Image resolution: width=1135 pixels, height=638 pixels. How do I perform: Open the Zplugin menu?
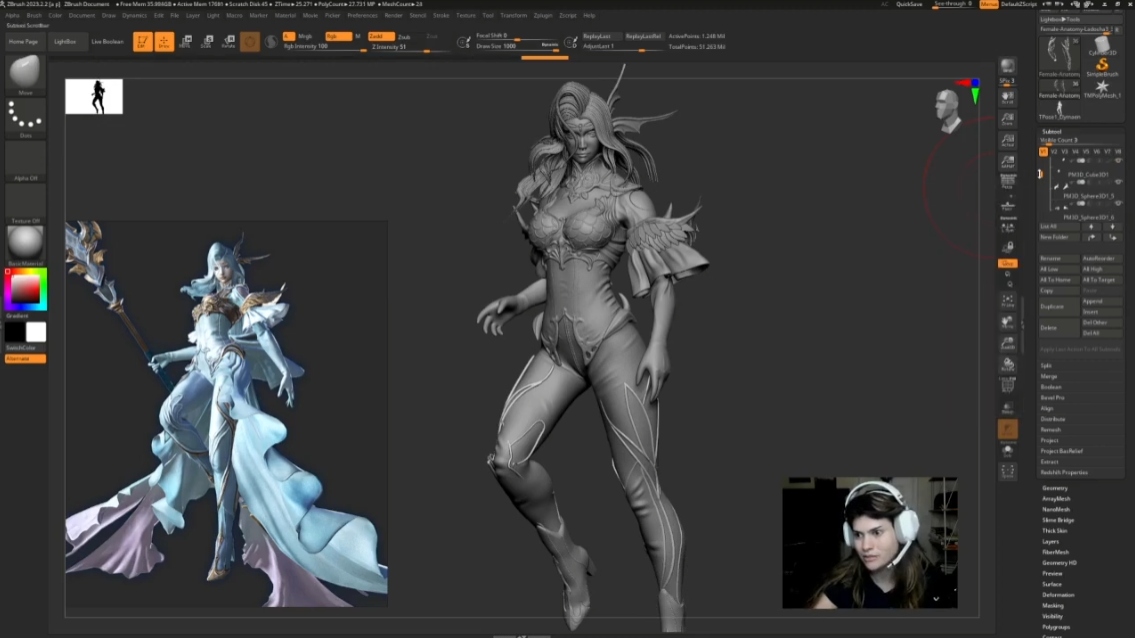pyautogui.click(x=542, y=15)
